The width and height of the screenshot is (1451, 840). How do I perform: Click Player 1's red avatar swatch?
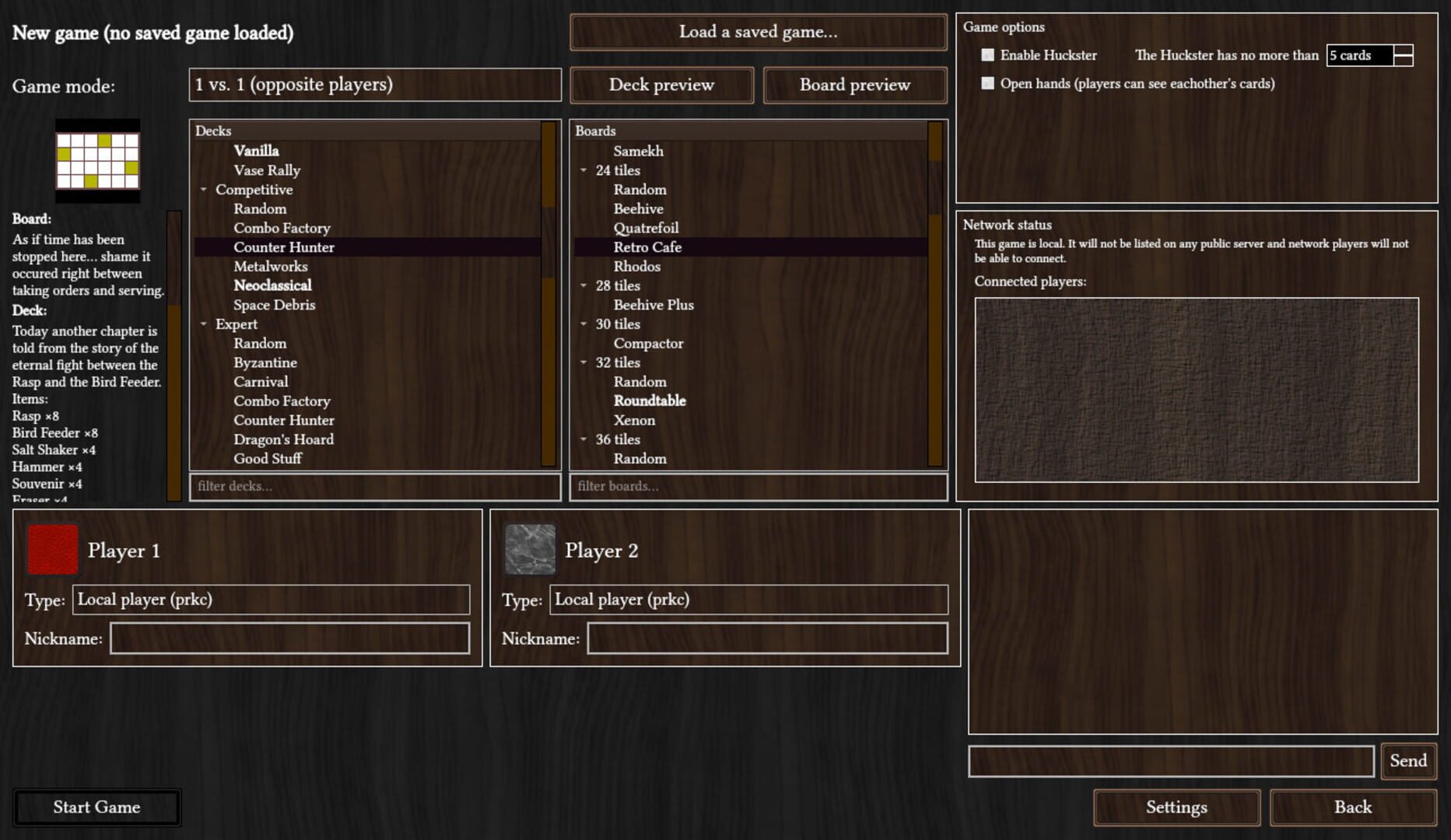53,550
